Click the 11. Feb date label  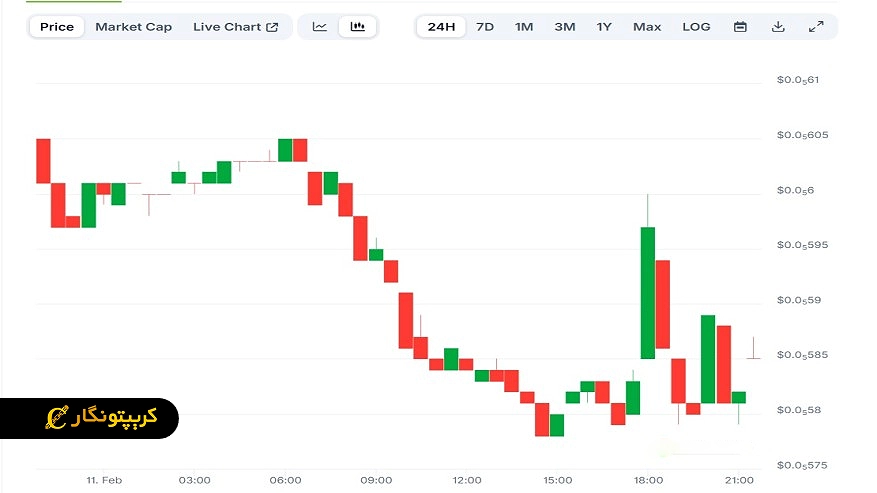tap(103, 481)
